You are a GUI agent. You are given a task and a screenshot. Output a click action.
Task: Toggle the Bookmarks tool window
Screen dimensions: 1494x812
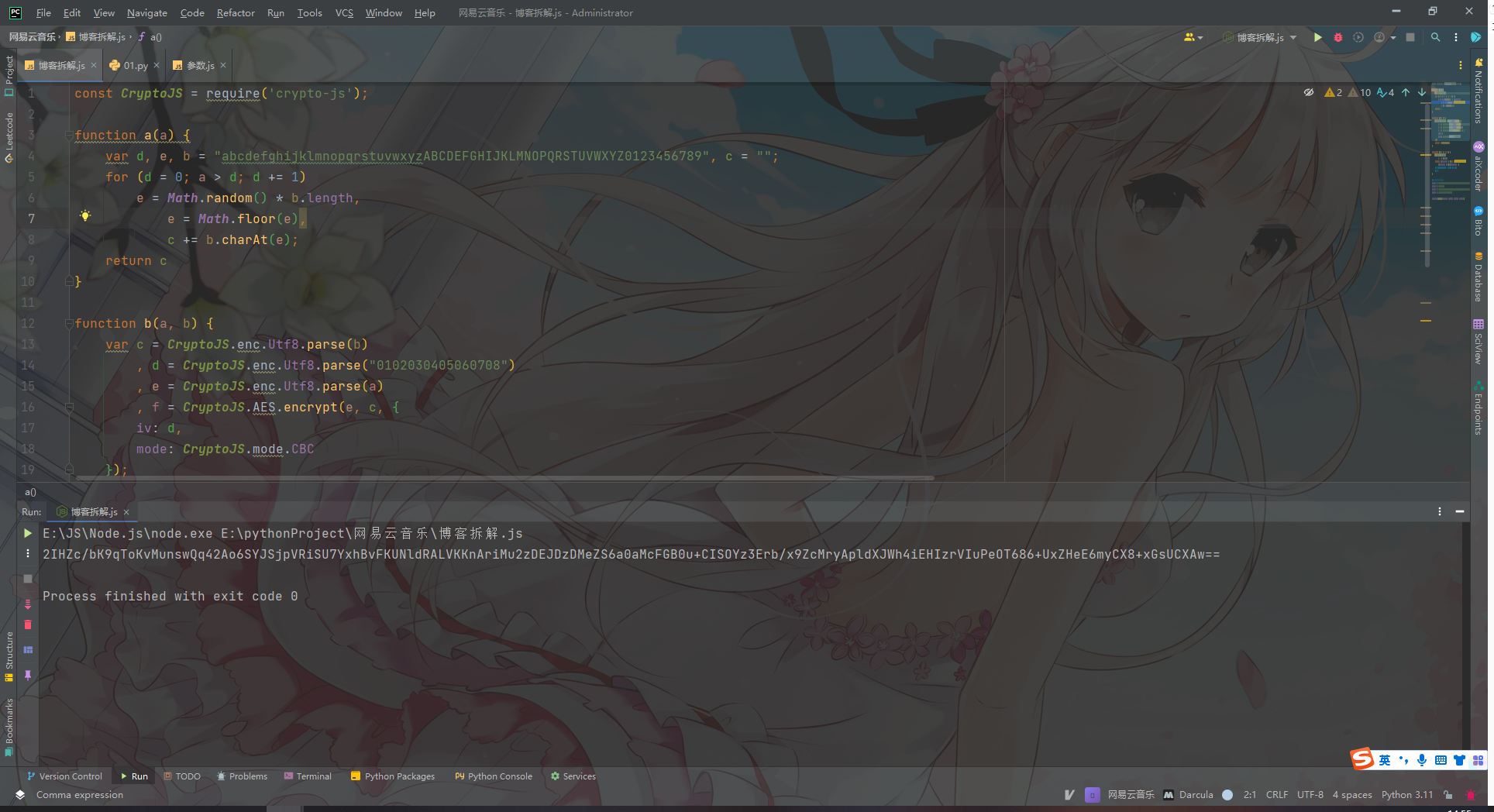coord(9,727)
